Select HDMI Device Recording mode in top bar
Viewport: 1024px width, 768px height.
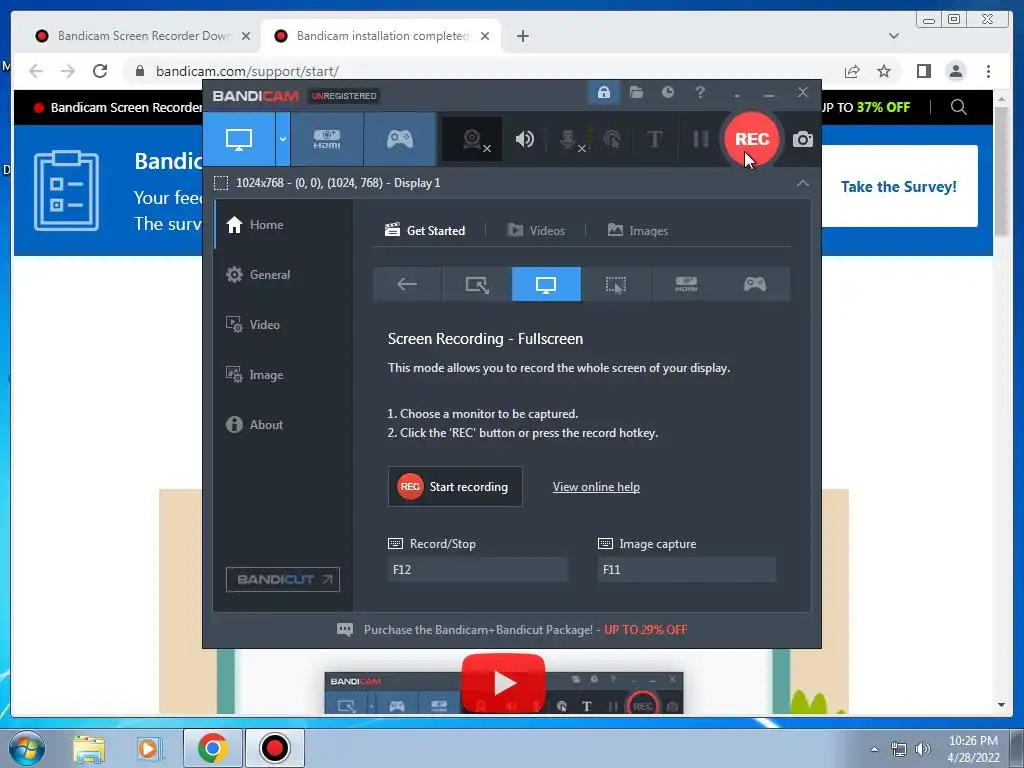point(327,139)
